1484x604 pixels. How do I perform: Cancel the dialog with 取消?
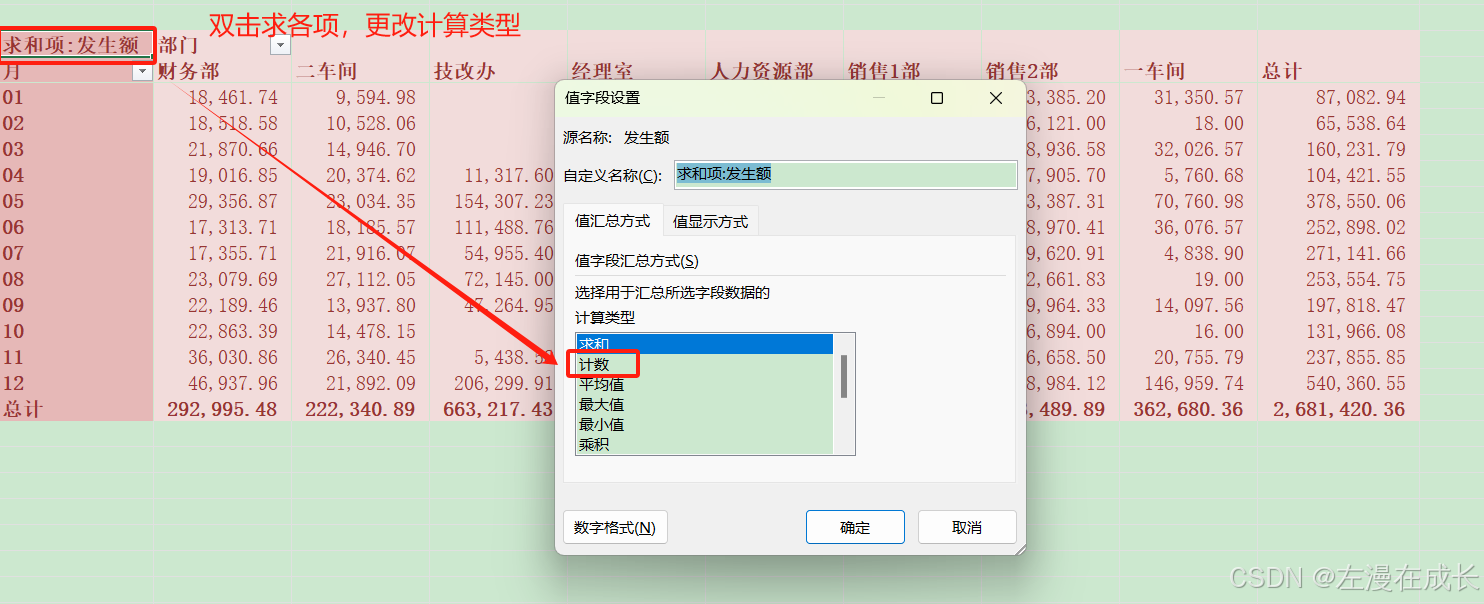(967, 528)
